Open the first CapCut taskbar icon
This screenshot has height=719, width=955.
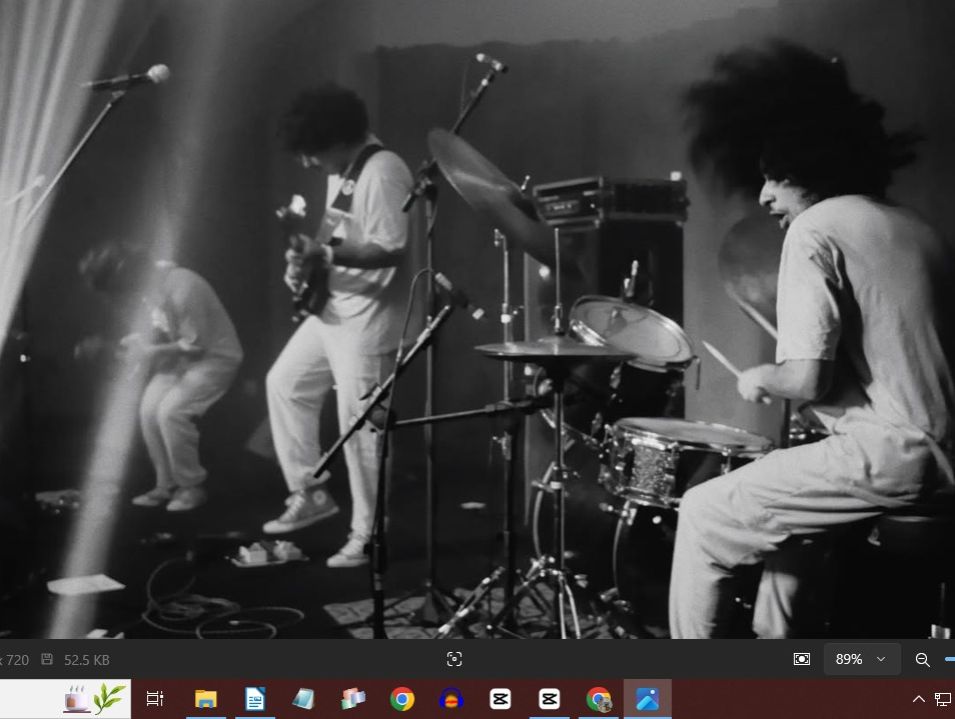click(500, 699)
